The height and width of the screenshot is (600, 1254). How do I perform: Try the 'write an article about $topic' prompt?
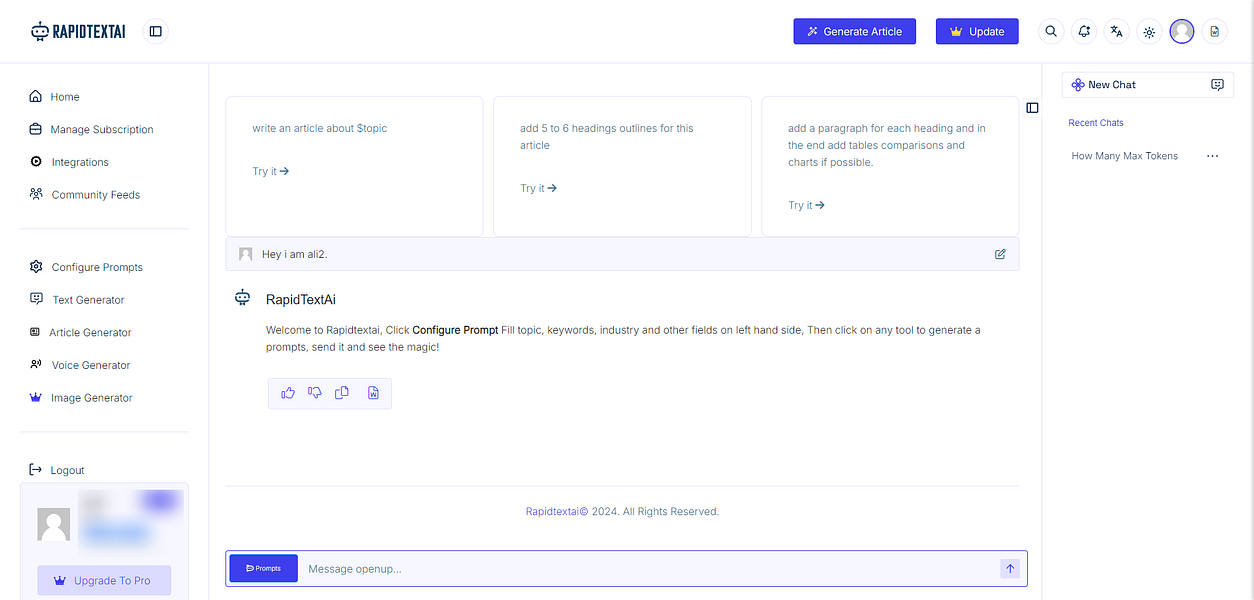(x=271, y=171)
